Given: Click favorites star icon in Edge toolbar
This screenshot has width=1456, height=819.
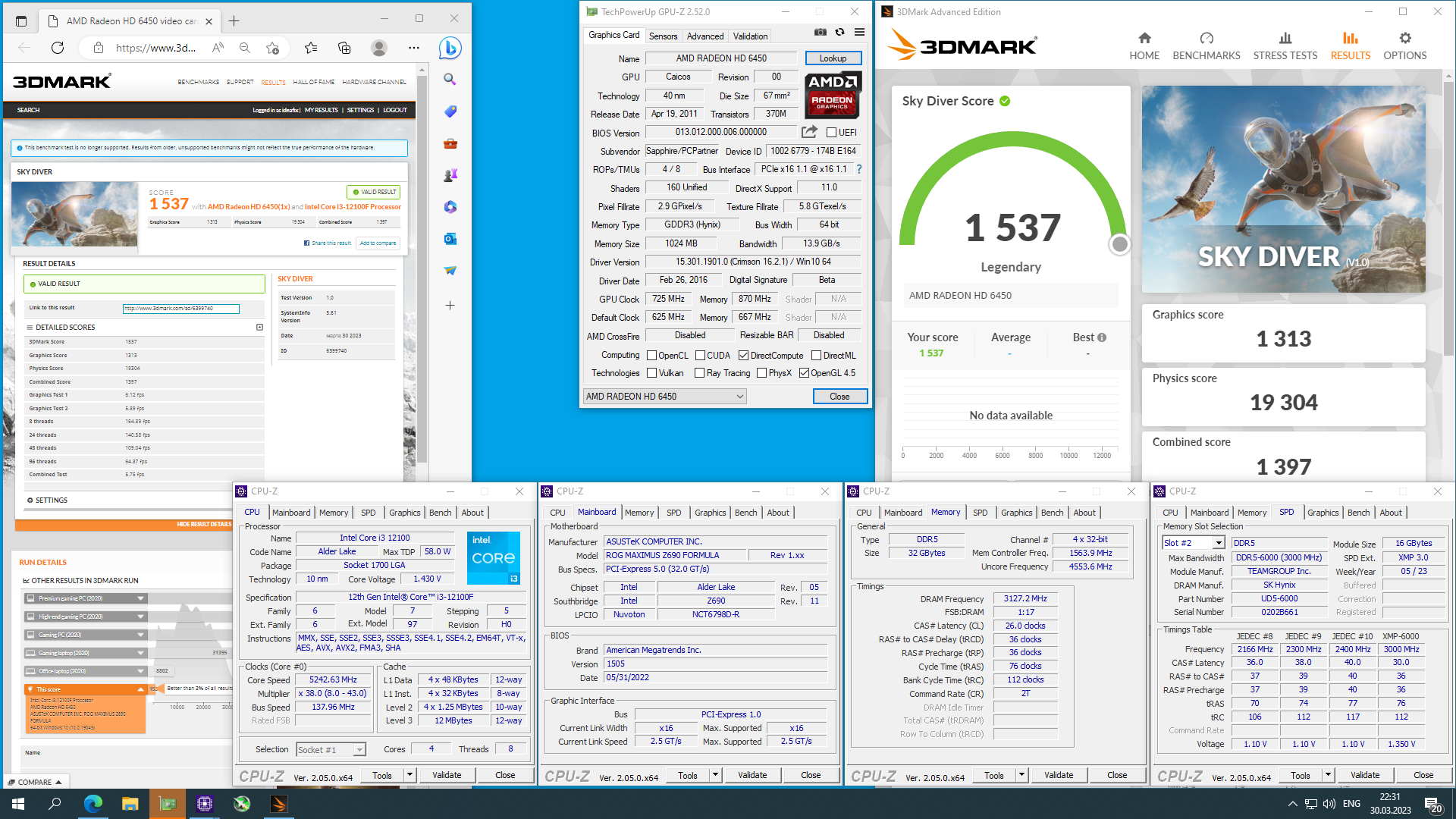Looking at the screenshot, I should (x=310, y=48).
